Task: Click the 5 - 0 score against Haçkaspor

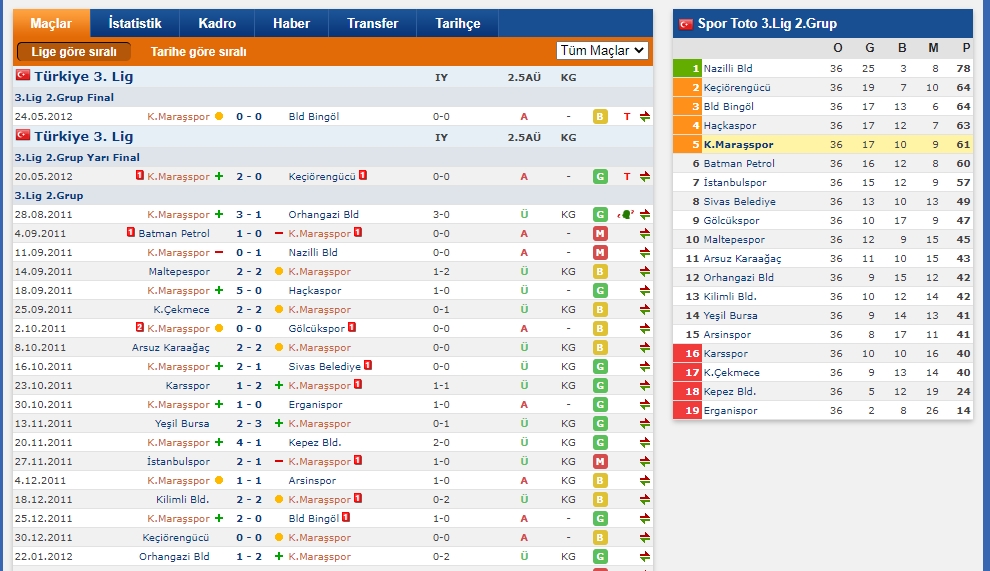Action: pos(249,291)
